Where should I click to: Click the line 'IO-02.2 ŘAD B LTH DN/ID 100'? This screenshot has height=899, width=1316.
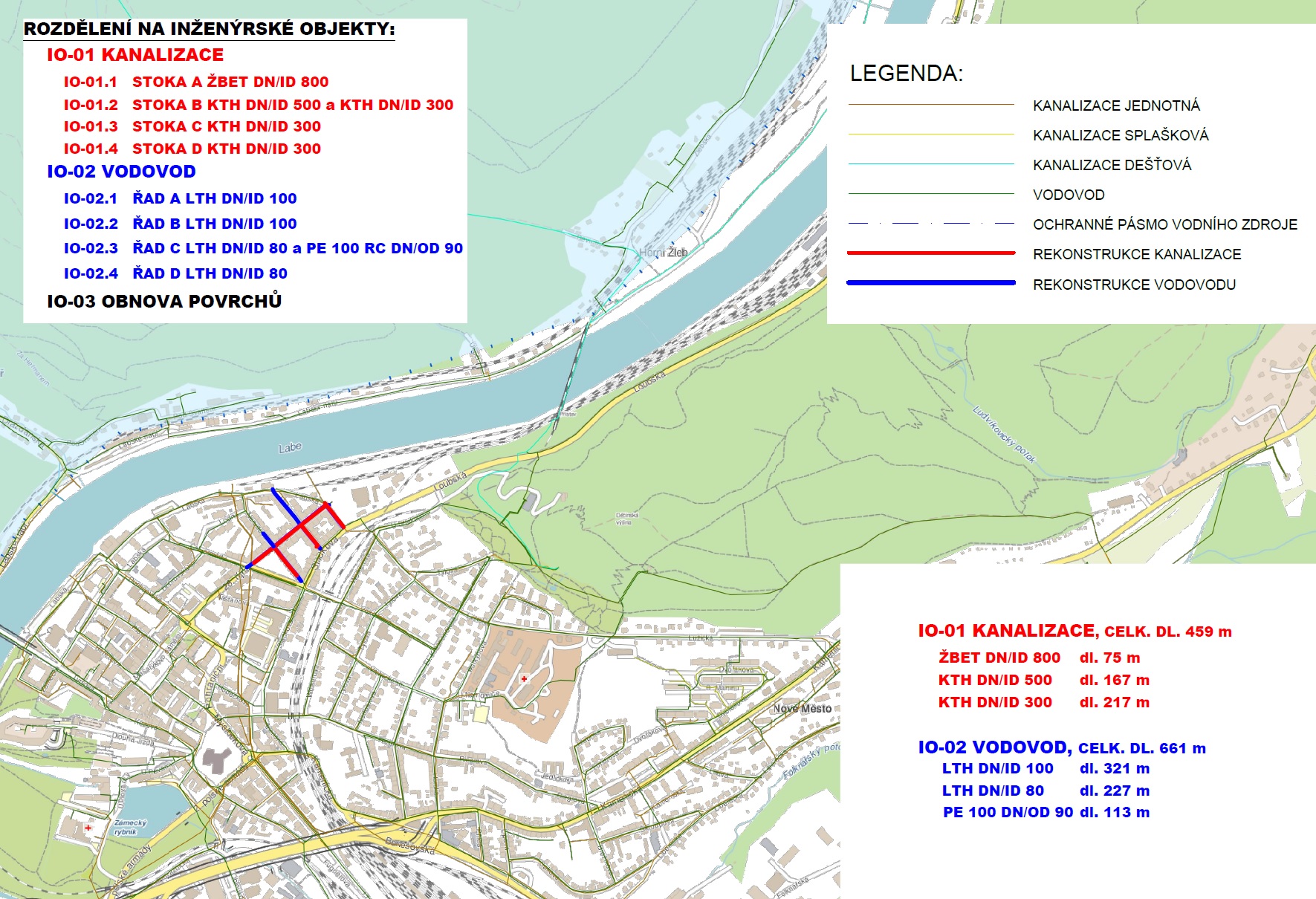(181, 224)
